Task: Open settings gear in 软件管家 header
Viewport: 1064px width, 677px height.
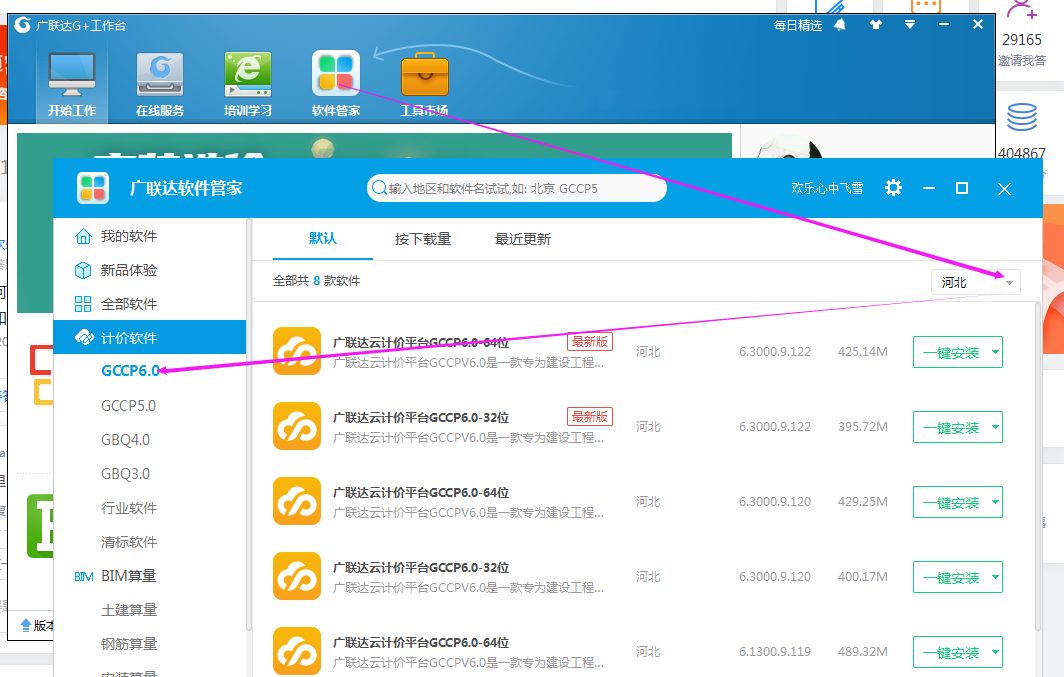Action: (893, 188)
